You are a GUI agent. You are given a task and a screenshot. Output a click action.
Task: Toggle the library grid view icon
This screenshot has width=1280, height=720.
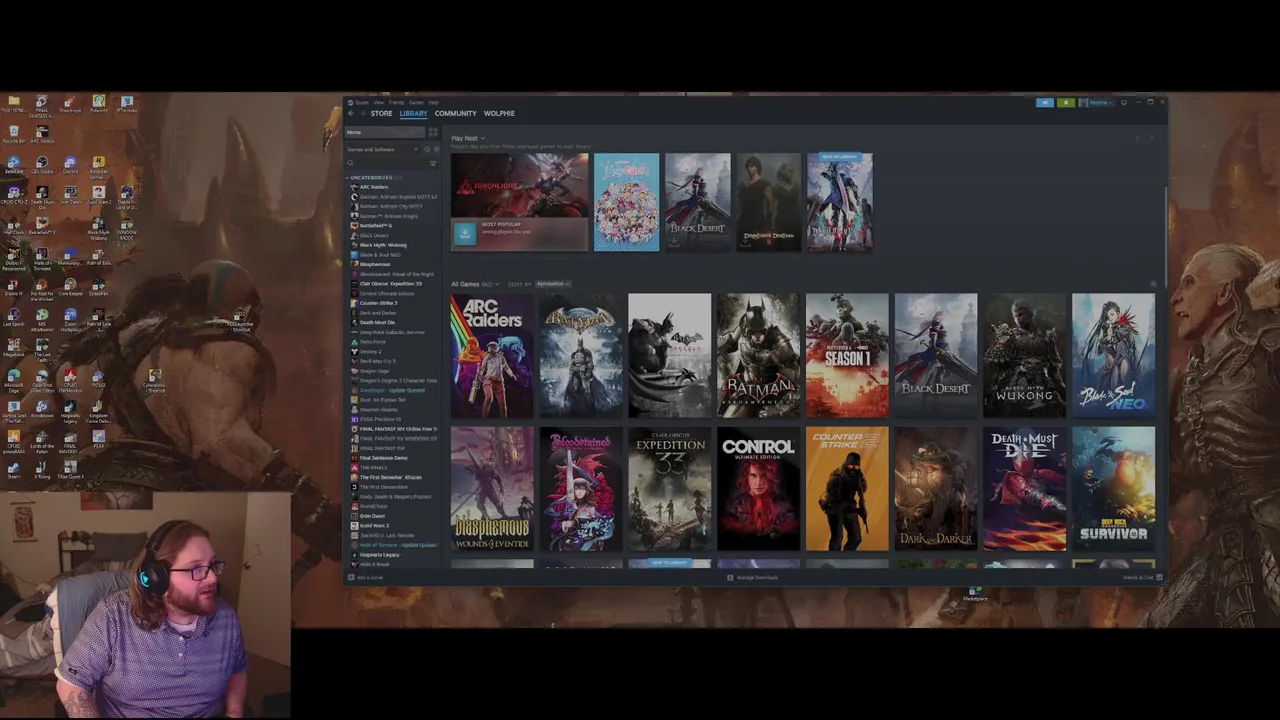coord(433,132)
